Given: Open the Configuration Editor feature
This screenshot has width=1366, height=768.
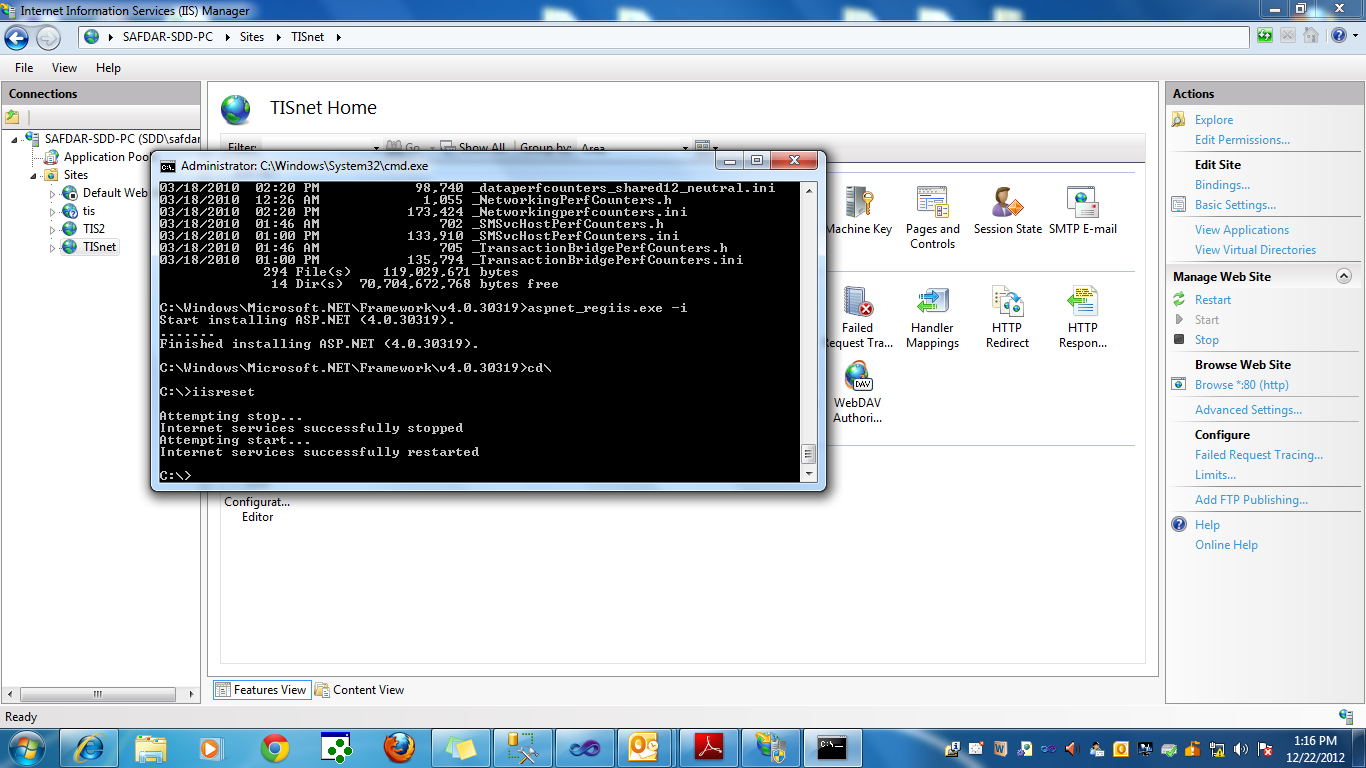Looking at the screenshot, I should tap(257, 509).
